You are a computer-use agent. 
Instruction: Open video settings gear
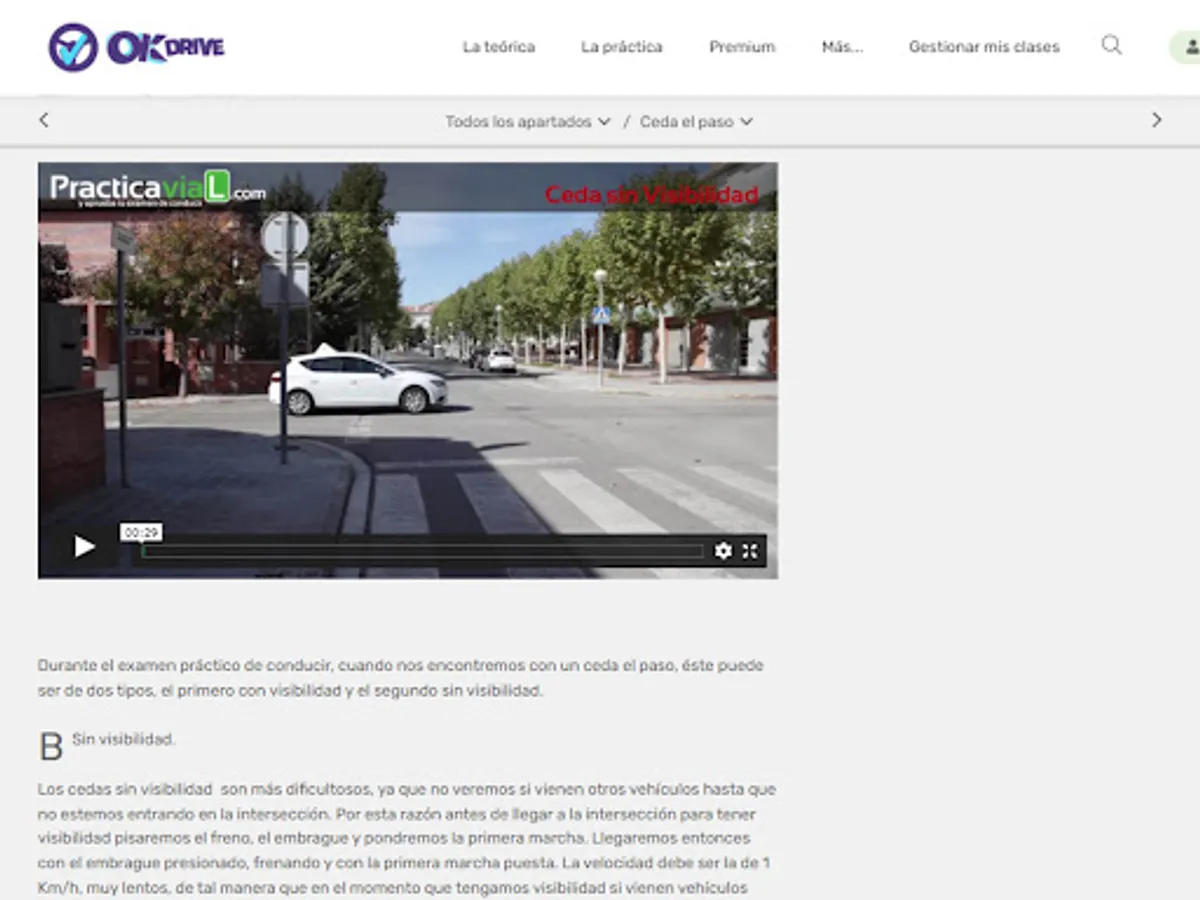[723, 551]
